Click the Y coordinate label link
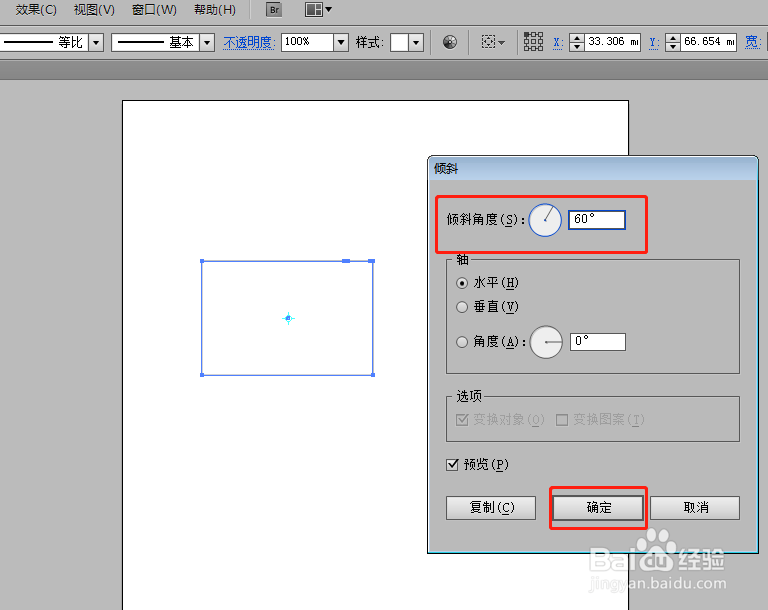Image resolution: width=768 pixels, height=610 pixels. pos(653,43)
